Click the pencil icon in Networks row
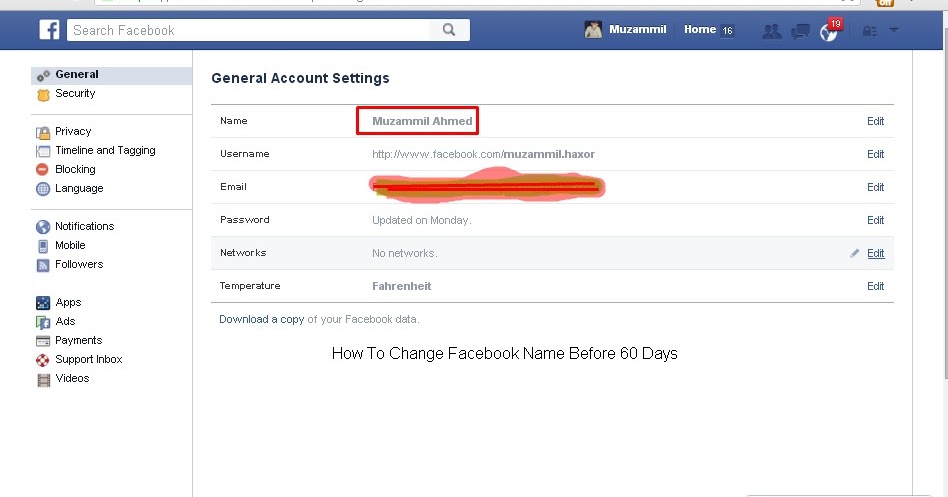Image resolution: width=948 pixels, height=497 pixels. tap(854, 253)
